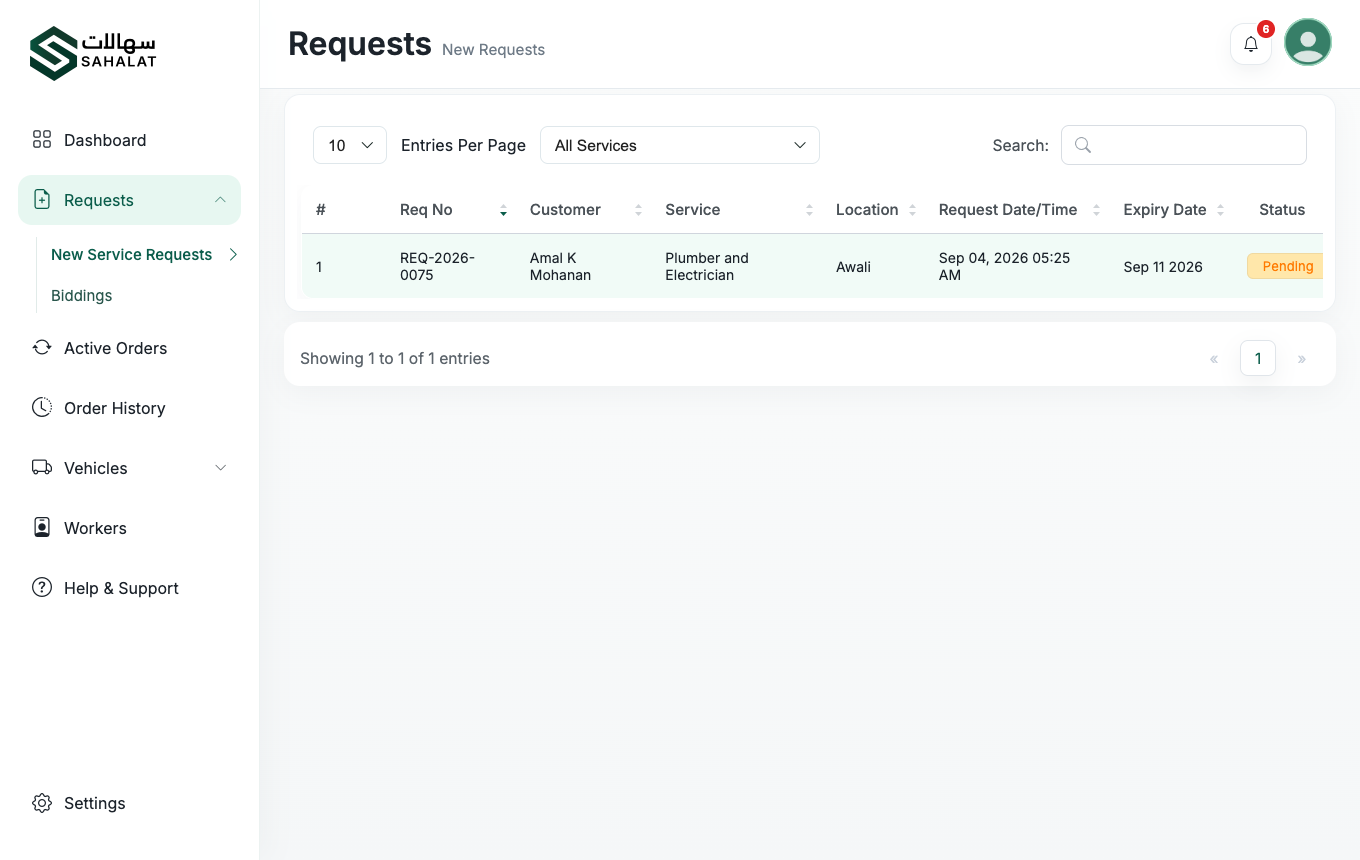1360x860 pixels.
Task: Sort by Service column arrows
Action: click(x=809, y=210)
